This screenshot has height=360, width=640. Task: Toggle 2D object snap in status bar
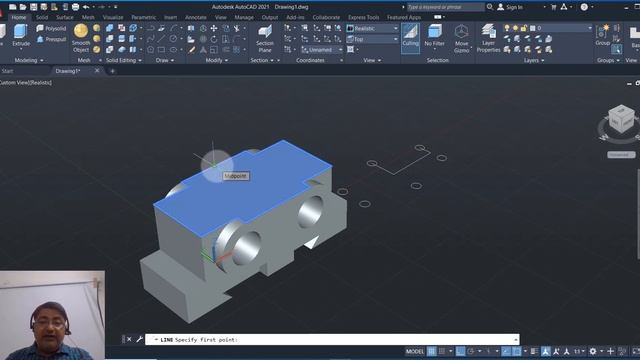pyautogui.click(x=516, y=351)
